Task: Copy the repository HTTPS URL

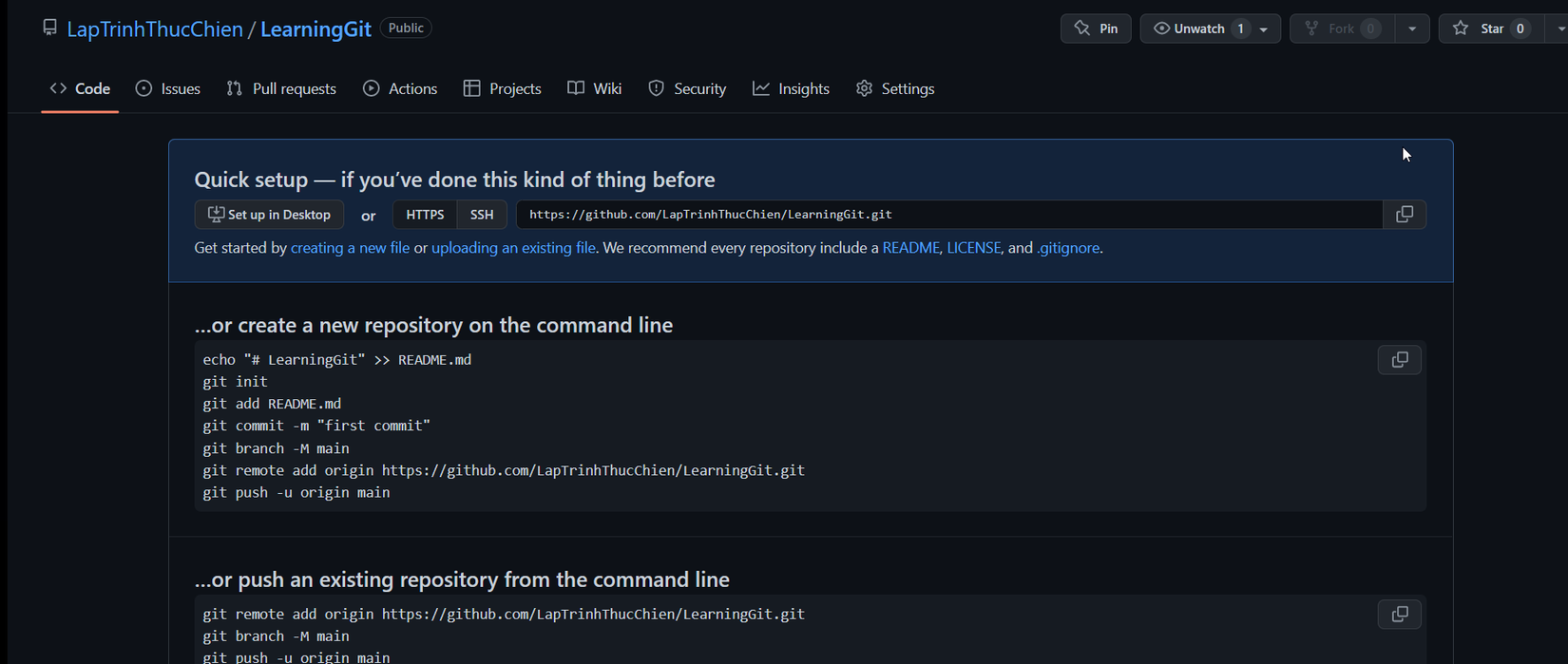Action: (x=1404, y=215)
